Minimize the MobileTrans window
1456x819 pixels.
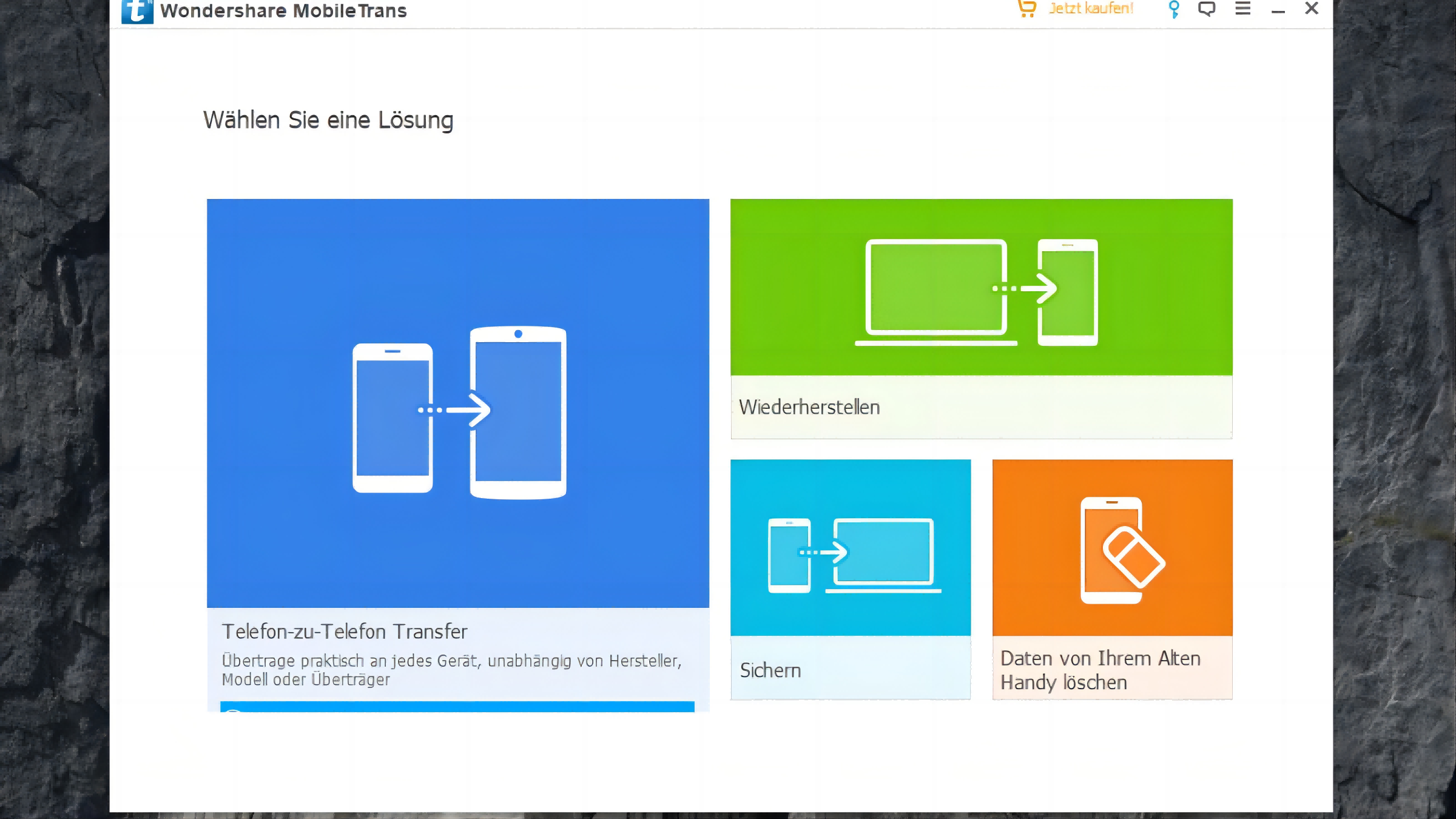click(1278, 11)
